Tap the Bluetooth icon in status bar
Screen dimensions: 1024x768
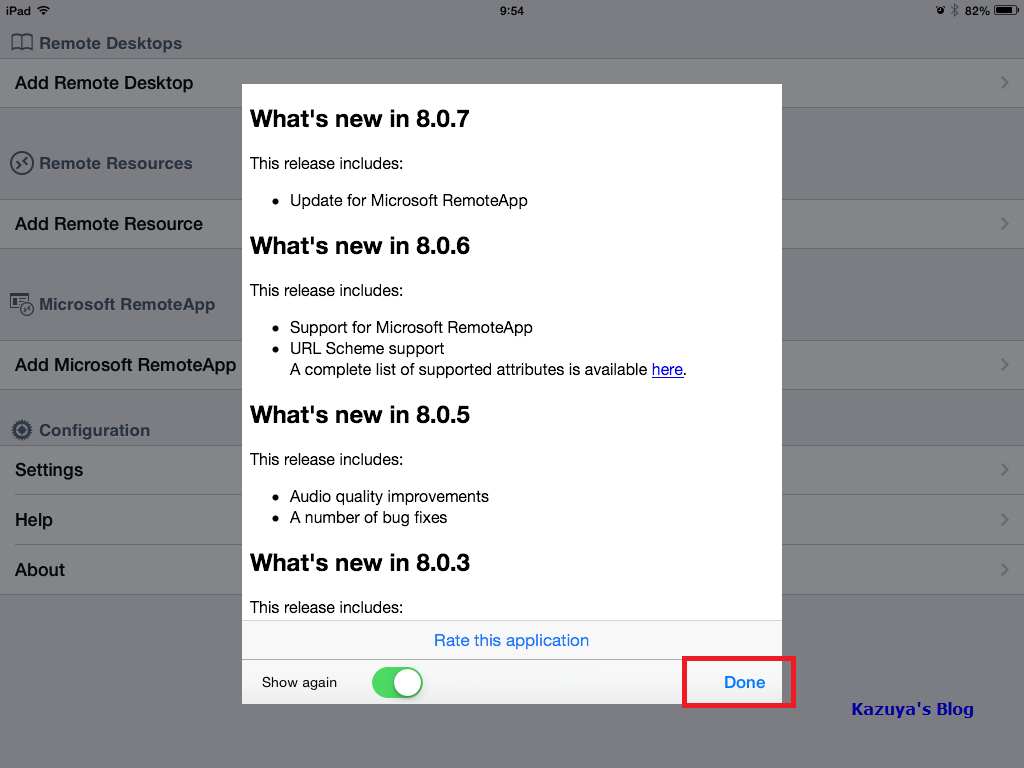click(954, 10)
